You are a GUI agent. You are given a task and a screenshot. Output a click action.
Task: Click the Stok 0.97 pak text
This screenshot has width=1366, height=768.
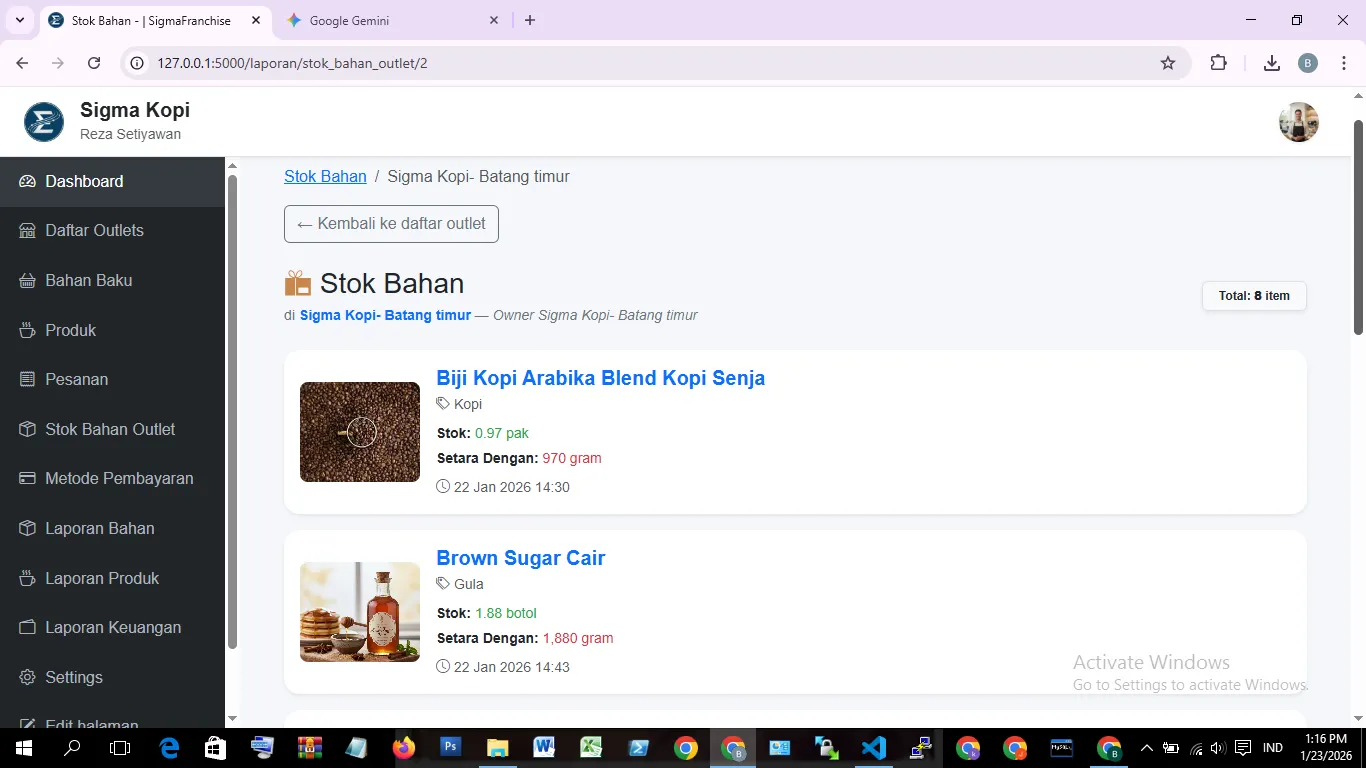coord(483,433)
